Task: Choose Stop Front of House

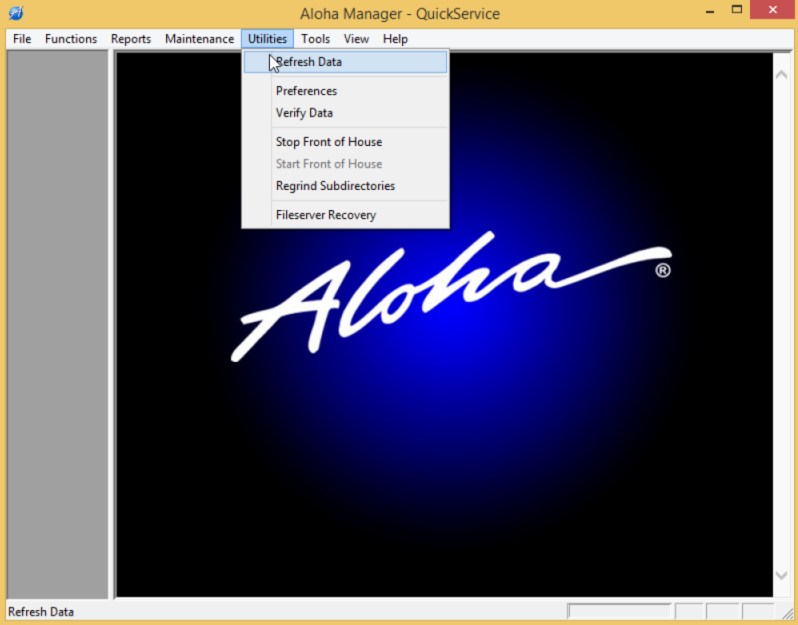Action: (x=346, y=142)
